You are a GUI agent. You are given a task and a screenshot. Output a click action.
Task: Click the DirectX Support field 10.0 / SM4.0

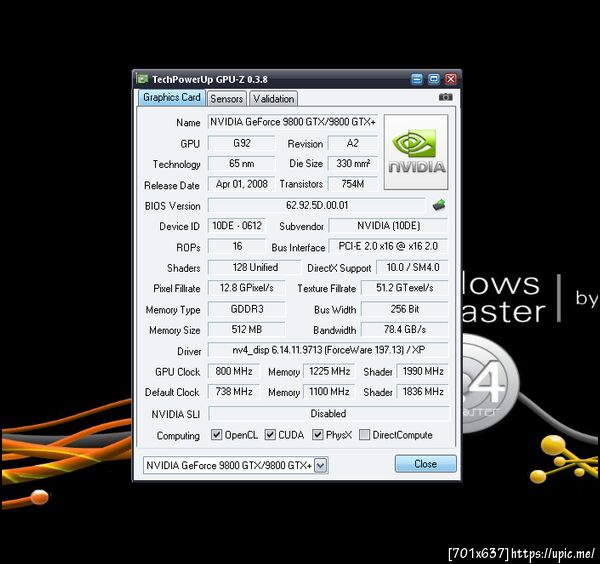412,267
